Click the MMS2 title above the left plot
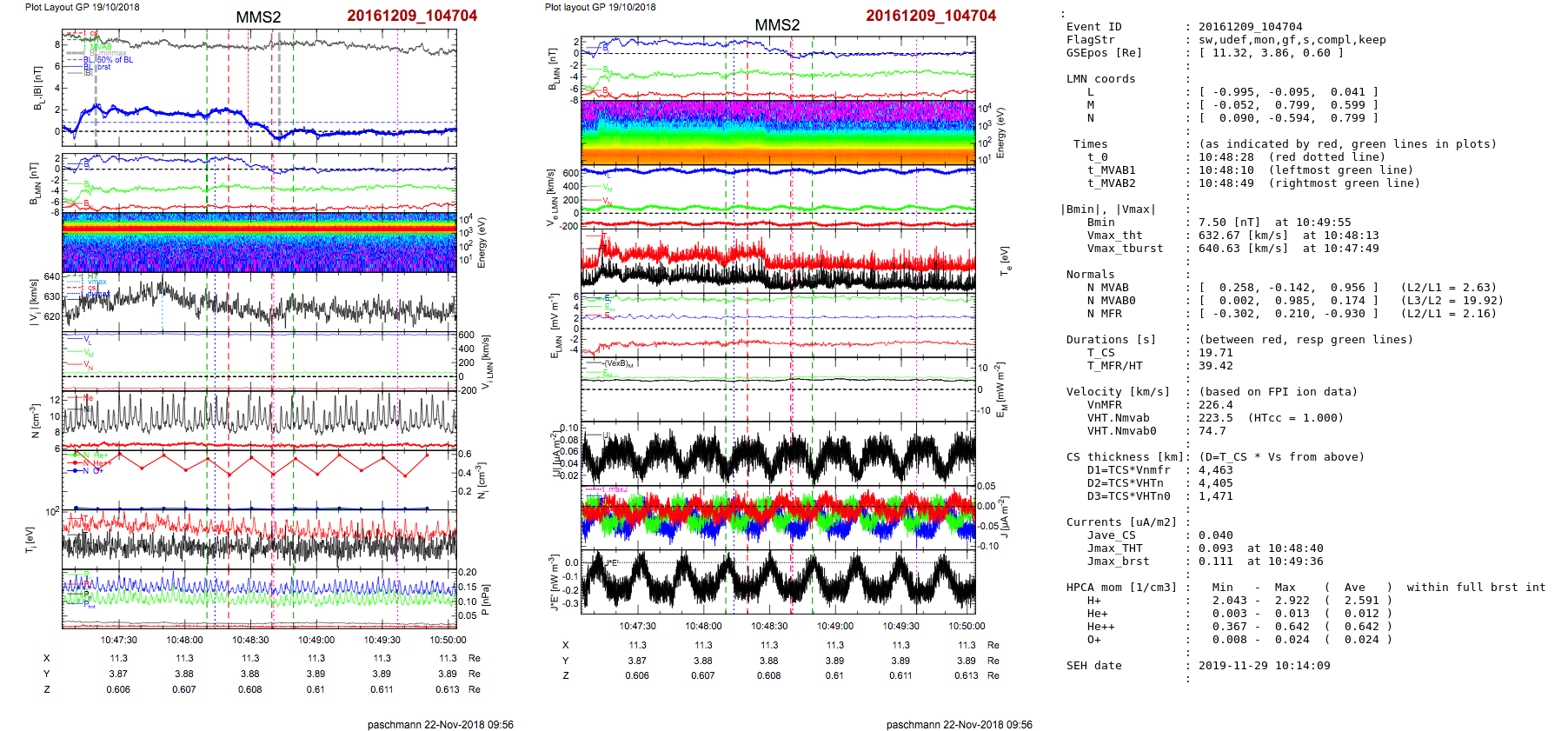The image size is (1568, 731). (x=258, y=17)
